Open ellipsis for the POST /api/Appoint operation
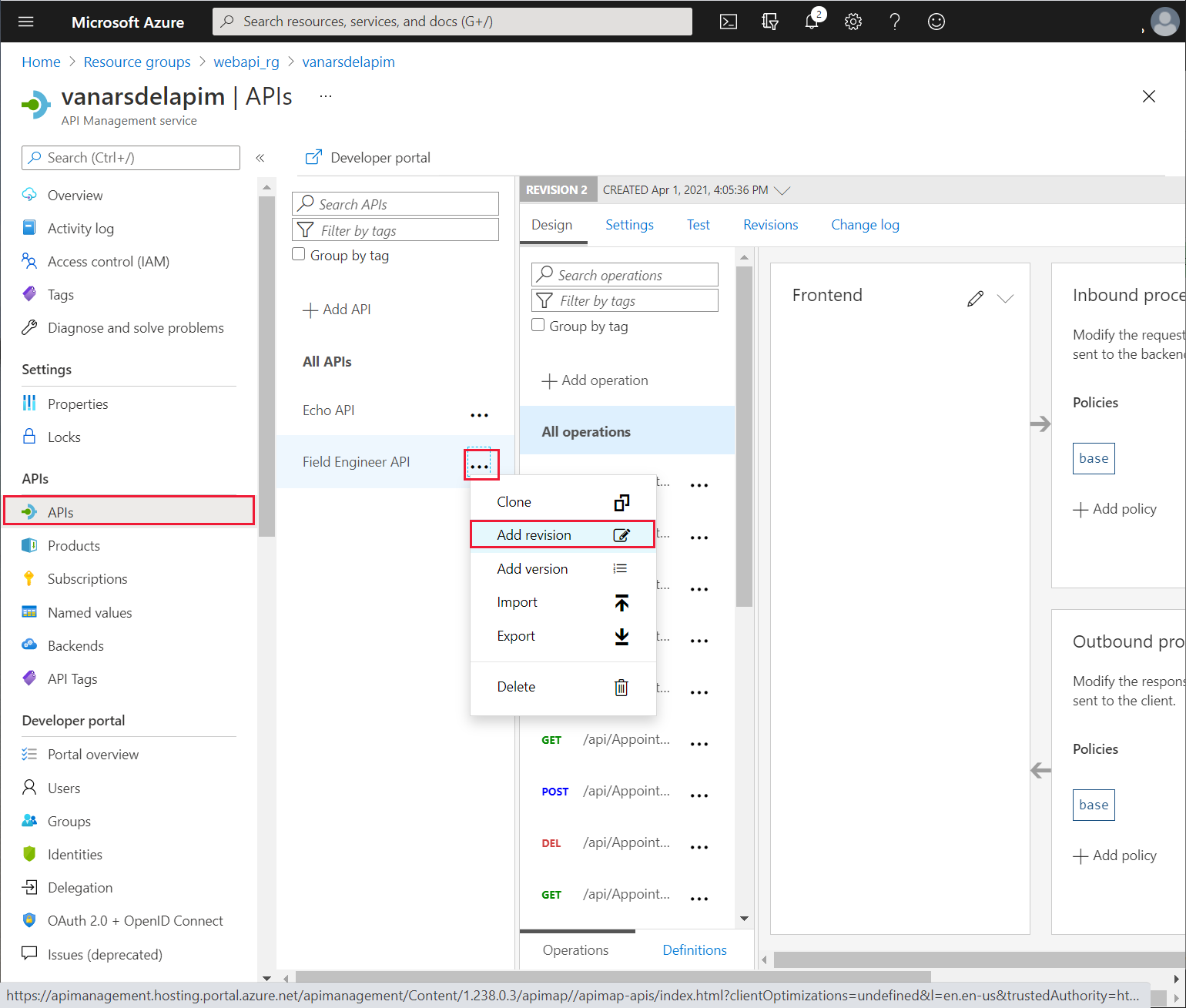Screen dimensions: 1186x1008 pos(699,795)
